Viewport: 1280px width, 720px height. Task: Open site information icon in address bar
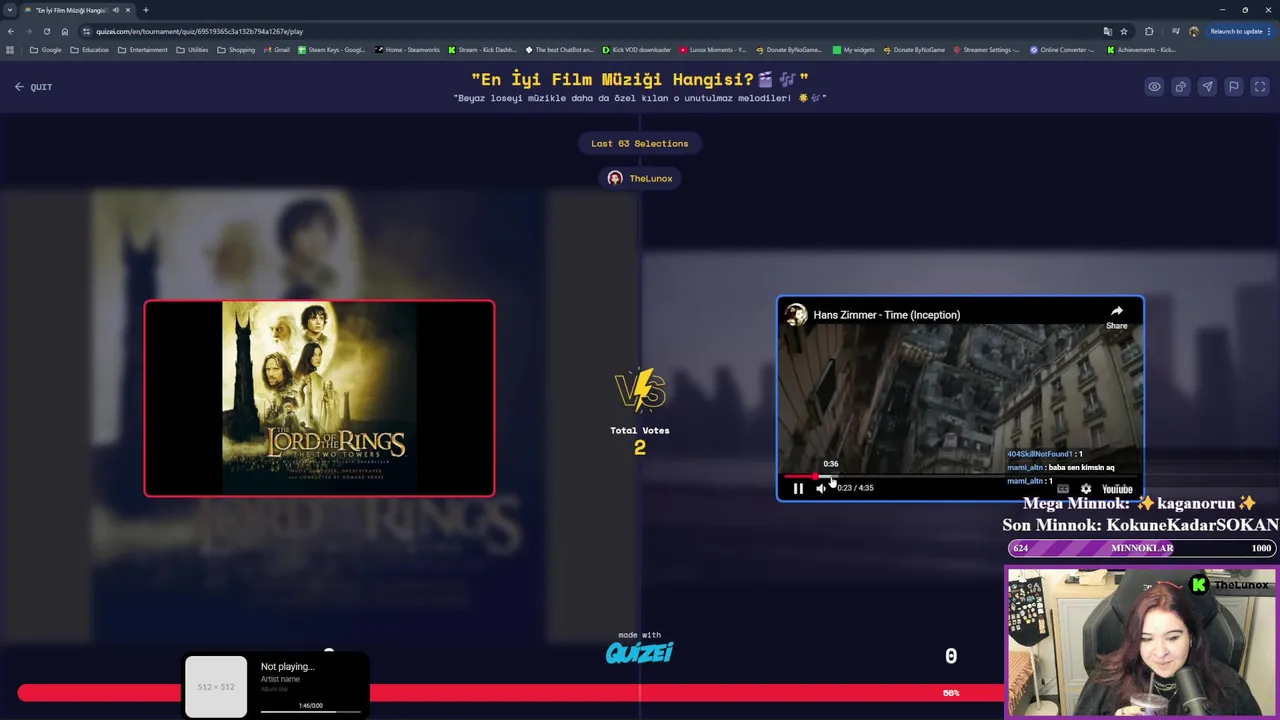pos(87,31)
